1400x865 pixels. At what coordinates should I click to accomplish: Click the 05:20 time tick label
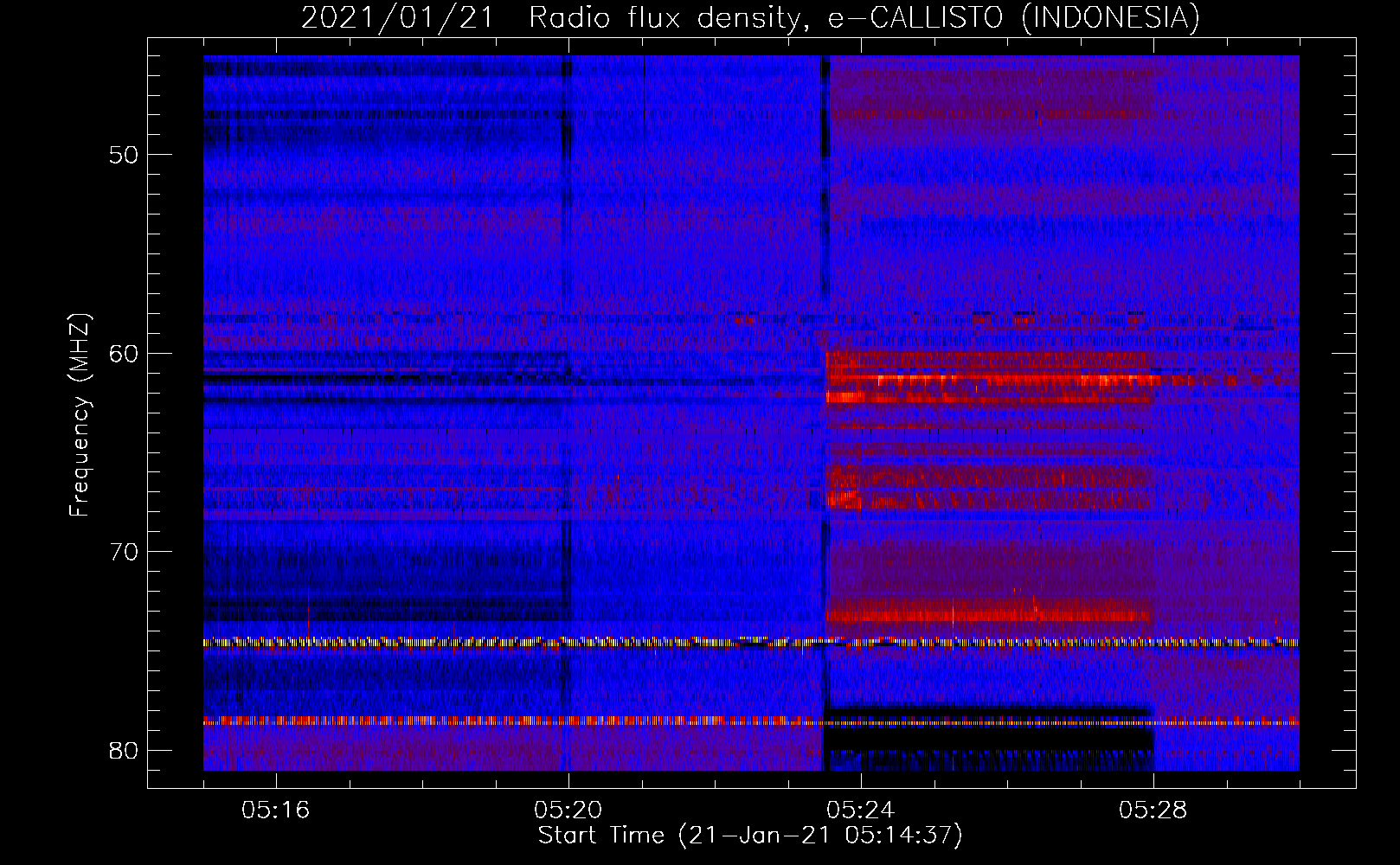pos(568,811)
